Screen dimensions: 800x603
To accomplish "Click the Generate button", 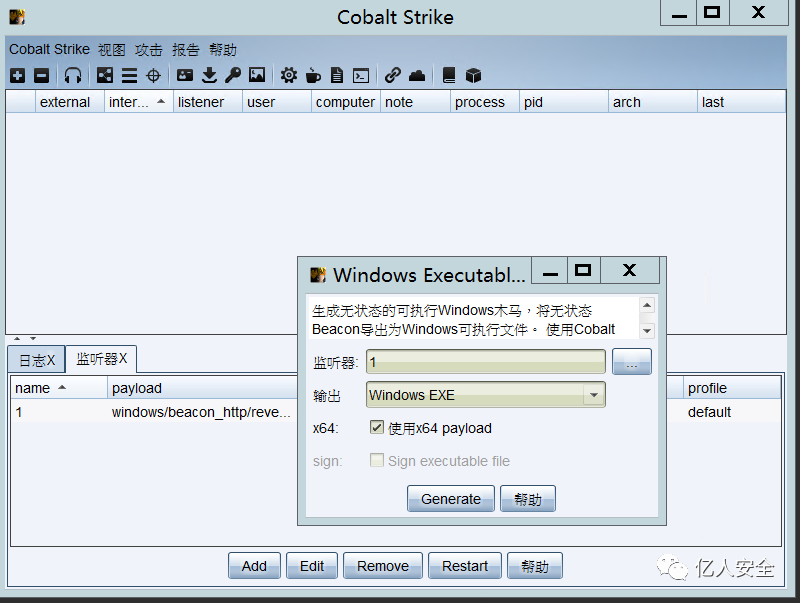I will 451,498.
